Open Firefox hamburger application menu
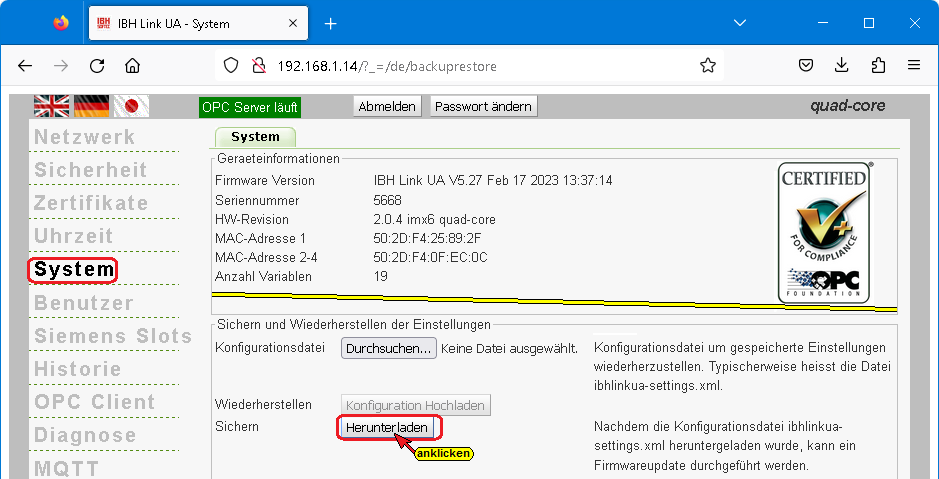Screen dimensions: 939x479 pyautogui.click(x=914, y=66)
